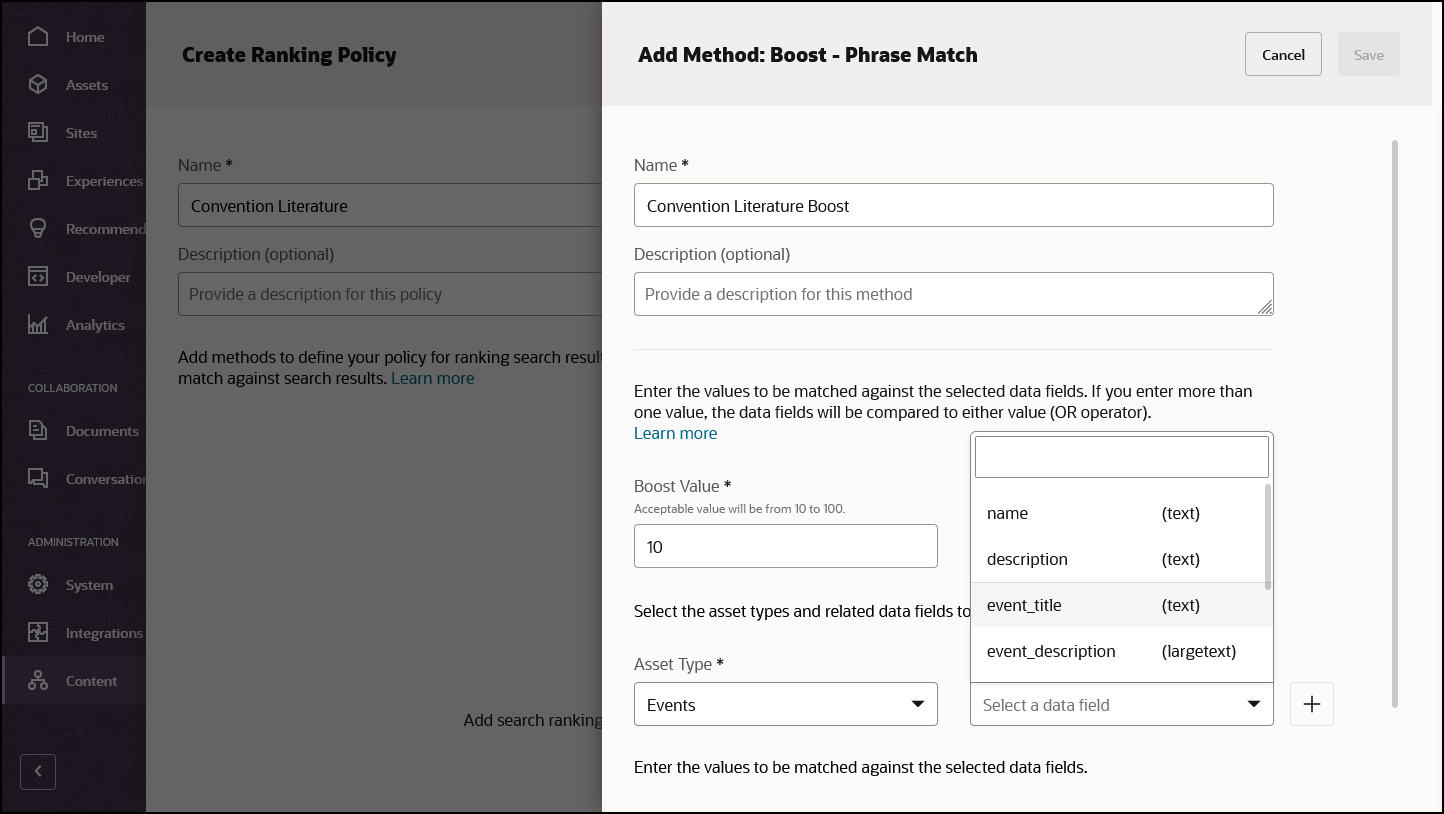Open the Select a data field dropdown

1121,705
